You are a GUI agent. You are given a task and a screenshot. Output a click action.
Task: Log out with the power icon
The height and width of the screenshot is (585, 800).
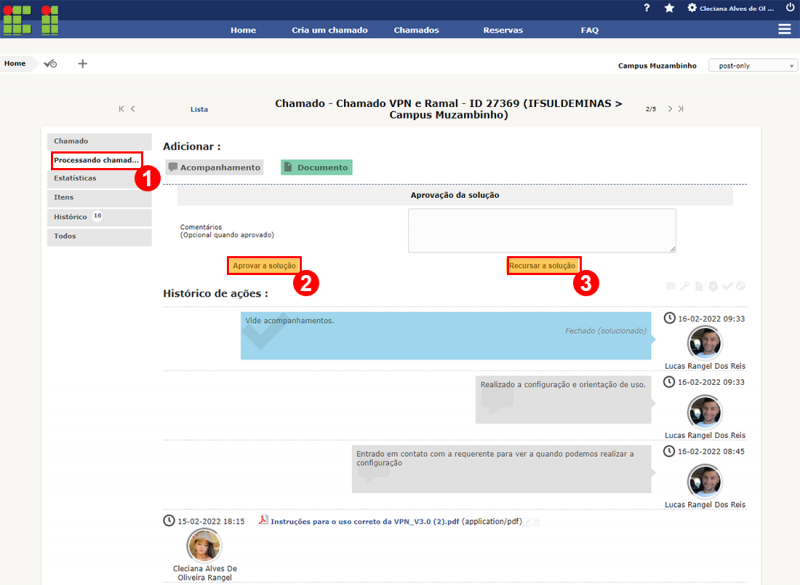click(790, 8)
